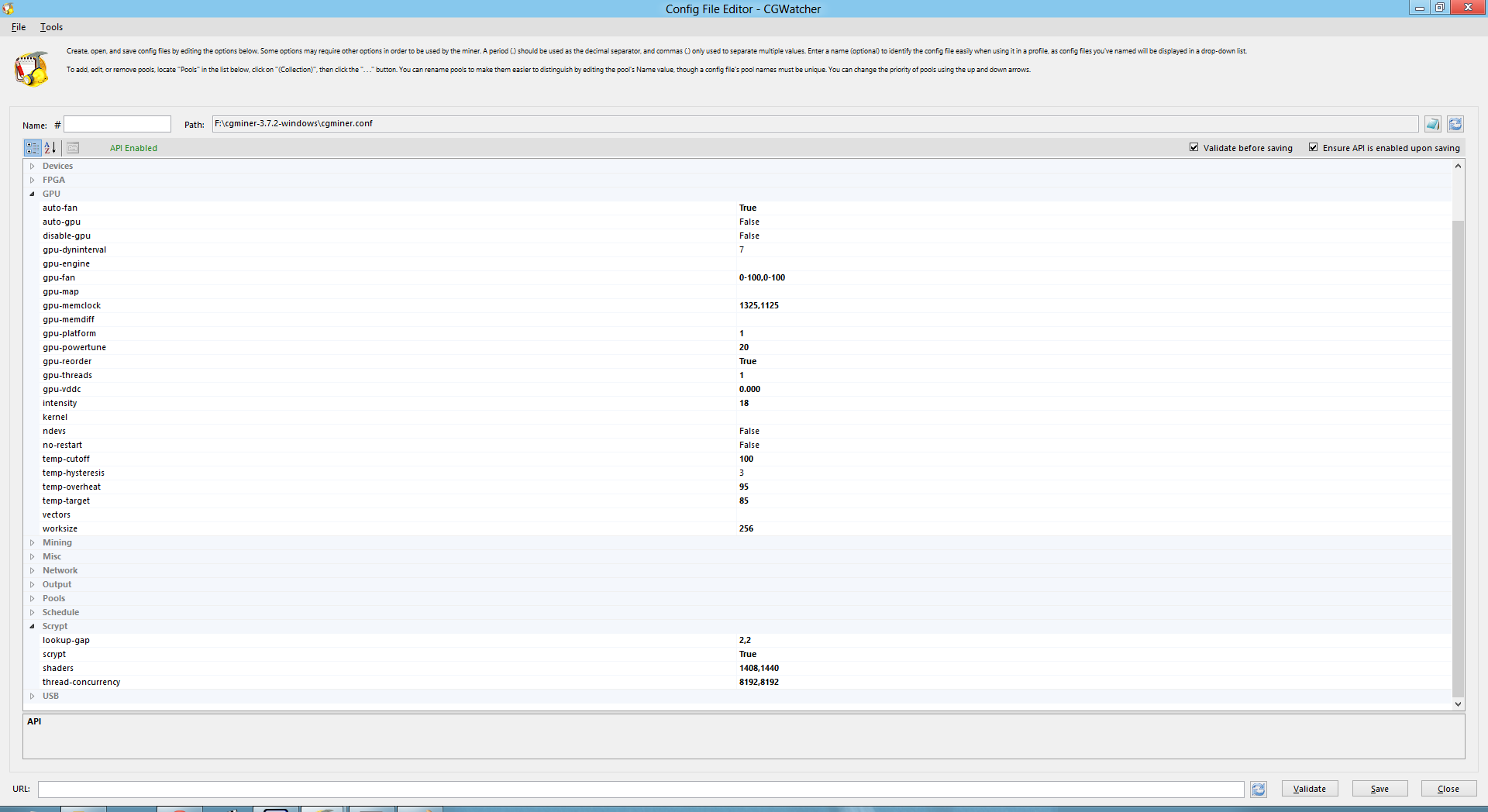Screen dimensions: 1488x812
Task: Open the window system menu icon
Action: 8,9
